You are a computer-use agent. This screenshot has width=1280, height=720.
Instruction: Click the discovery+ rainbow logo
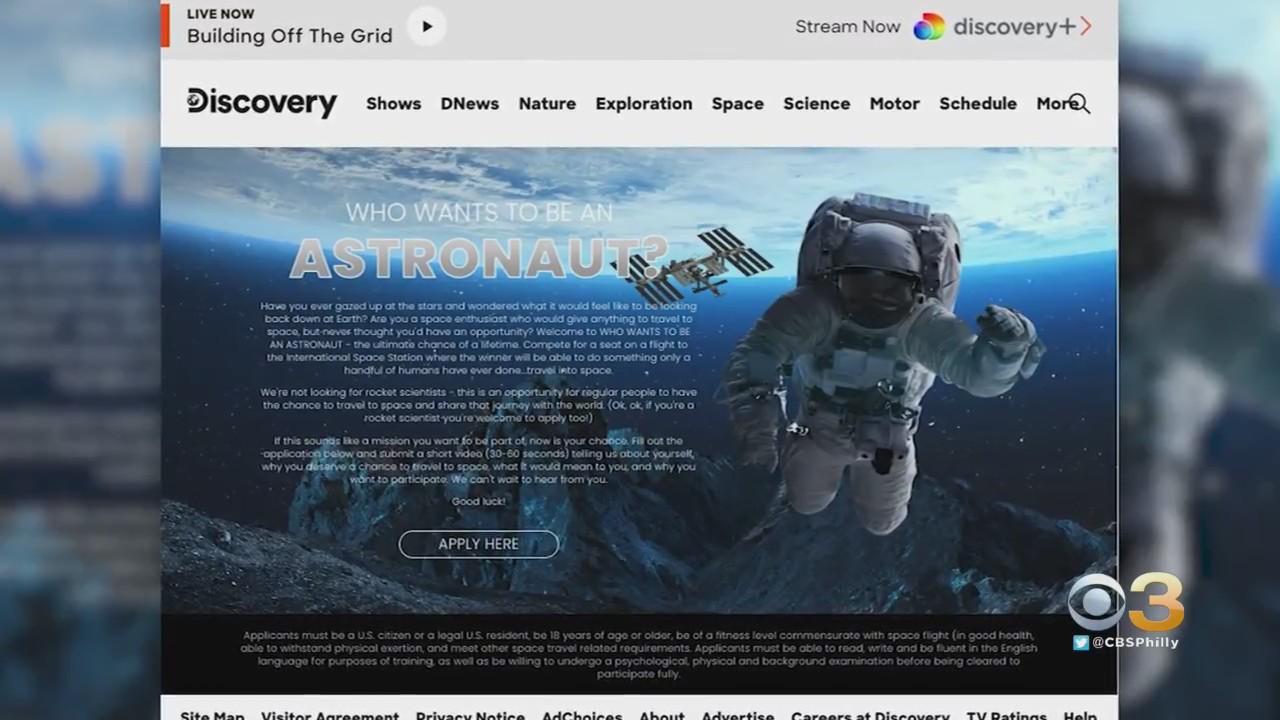click(x=929, y=27)
